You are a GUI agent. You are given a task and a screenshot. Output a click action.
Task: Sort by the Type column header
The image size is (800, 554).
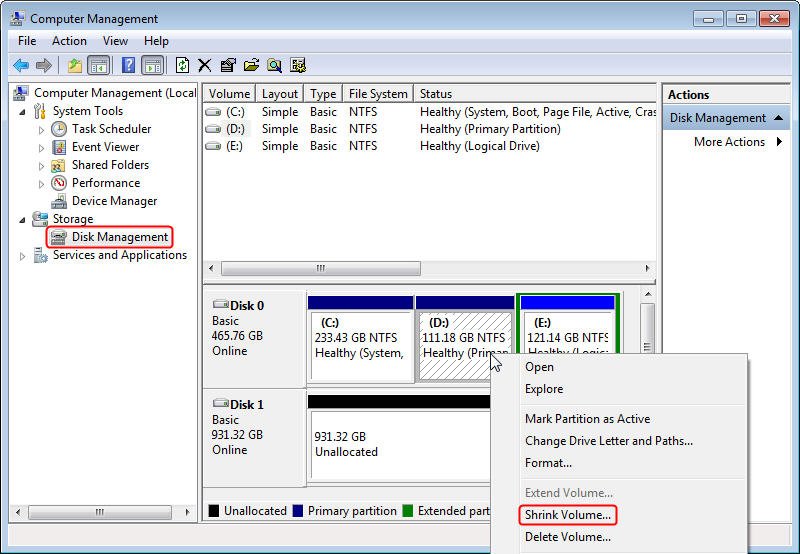click(x=323, y=94)
